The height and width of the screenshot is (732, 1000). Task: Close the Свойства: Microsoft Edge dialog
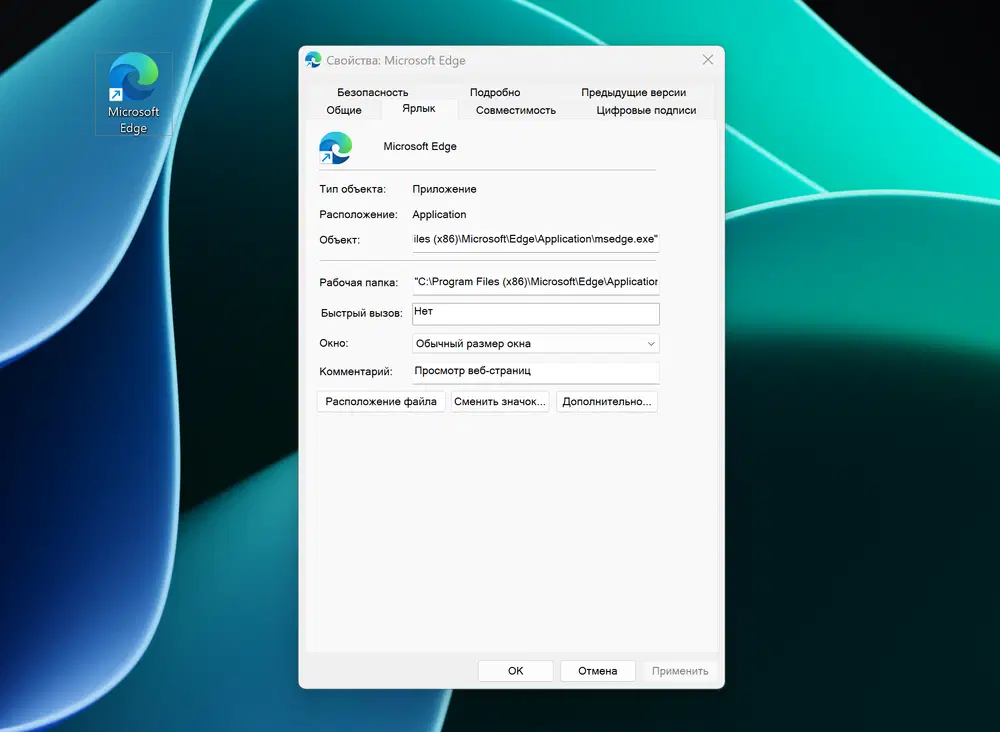pos(708,60)
